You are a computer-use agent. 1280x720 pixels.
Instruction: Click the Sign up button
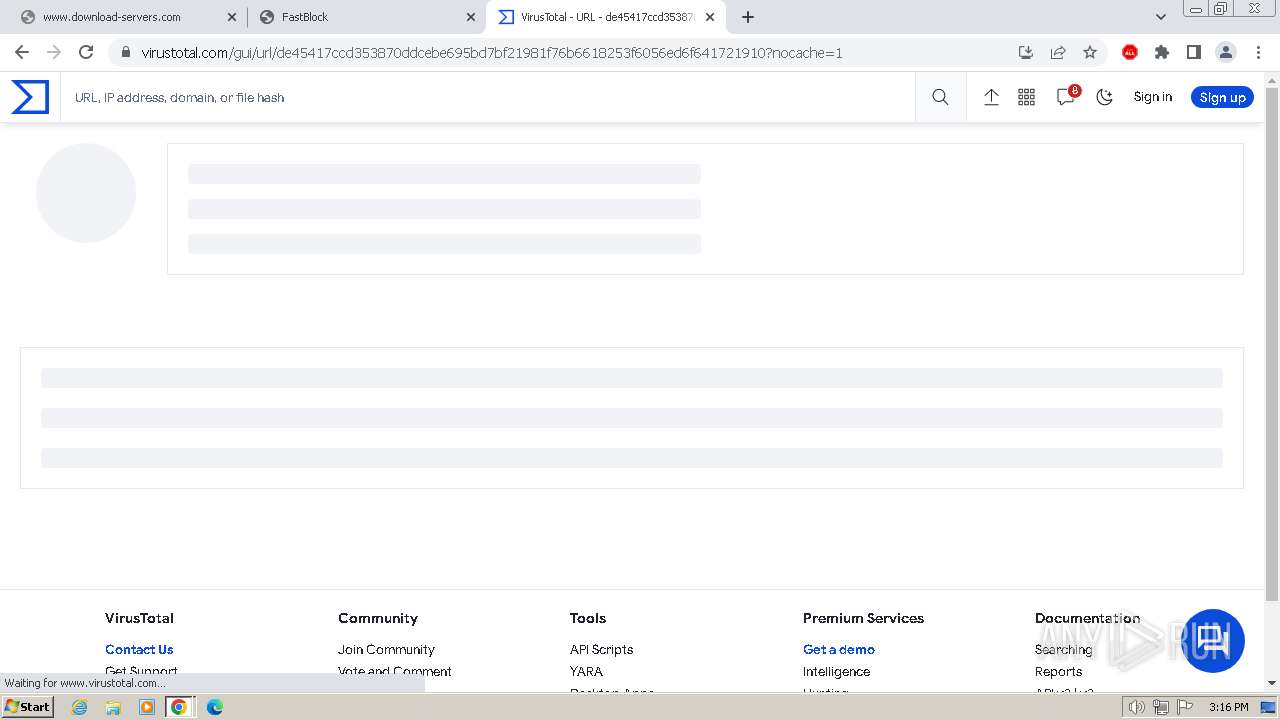tap(1222, 97)
